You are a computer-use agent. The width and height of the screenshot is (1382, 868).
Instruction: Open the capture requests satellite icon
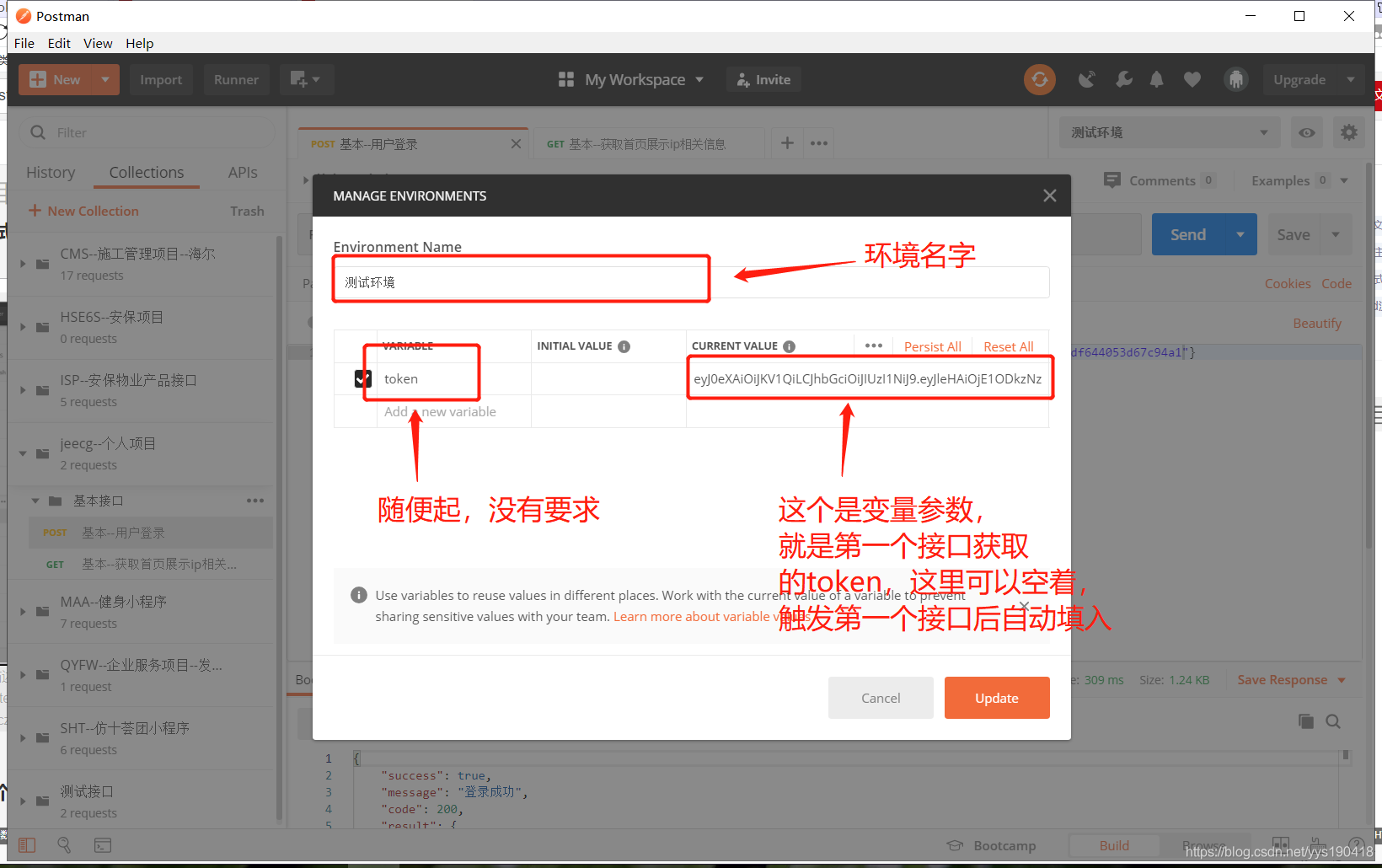1087,79
